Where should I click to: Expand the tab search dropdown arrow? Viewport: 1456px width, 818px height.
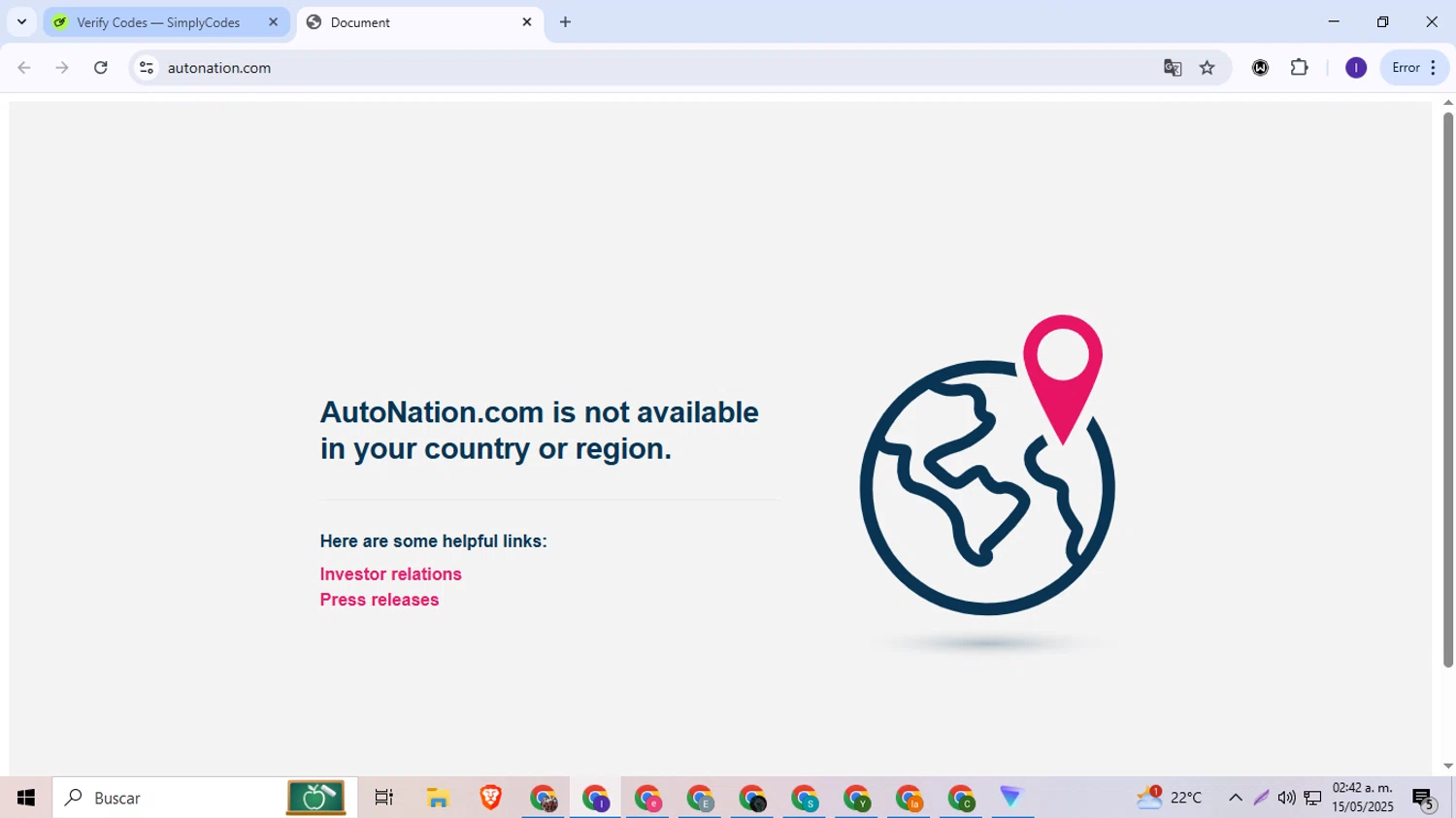click(x=21, y=21)
